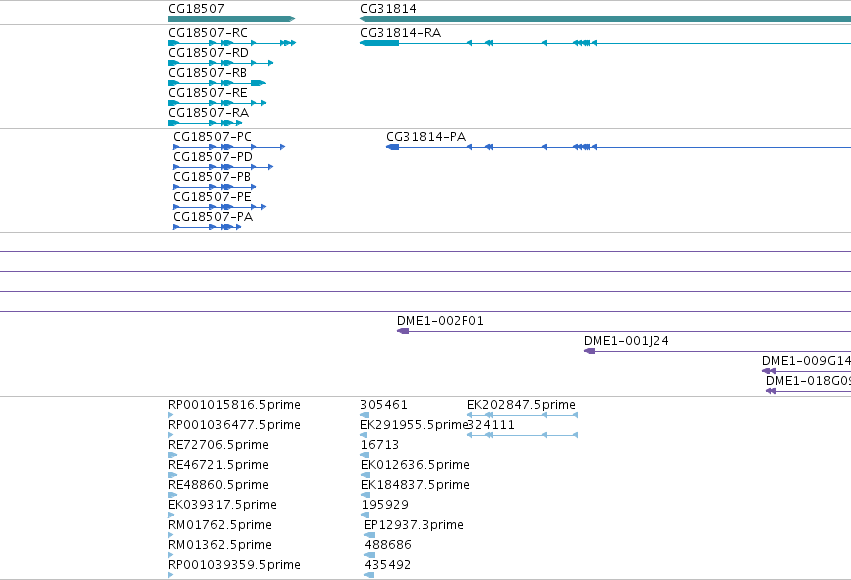
Task: Click the EP12937.3prime feature label
Action: [x=414, y=525]
